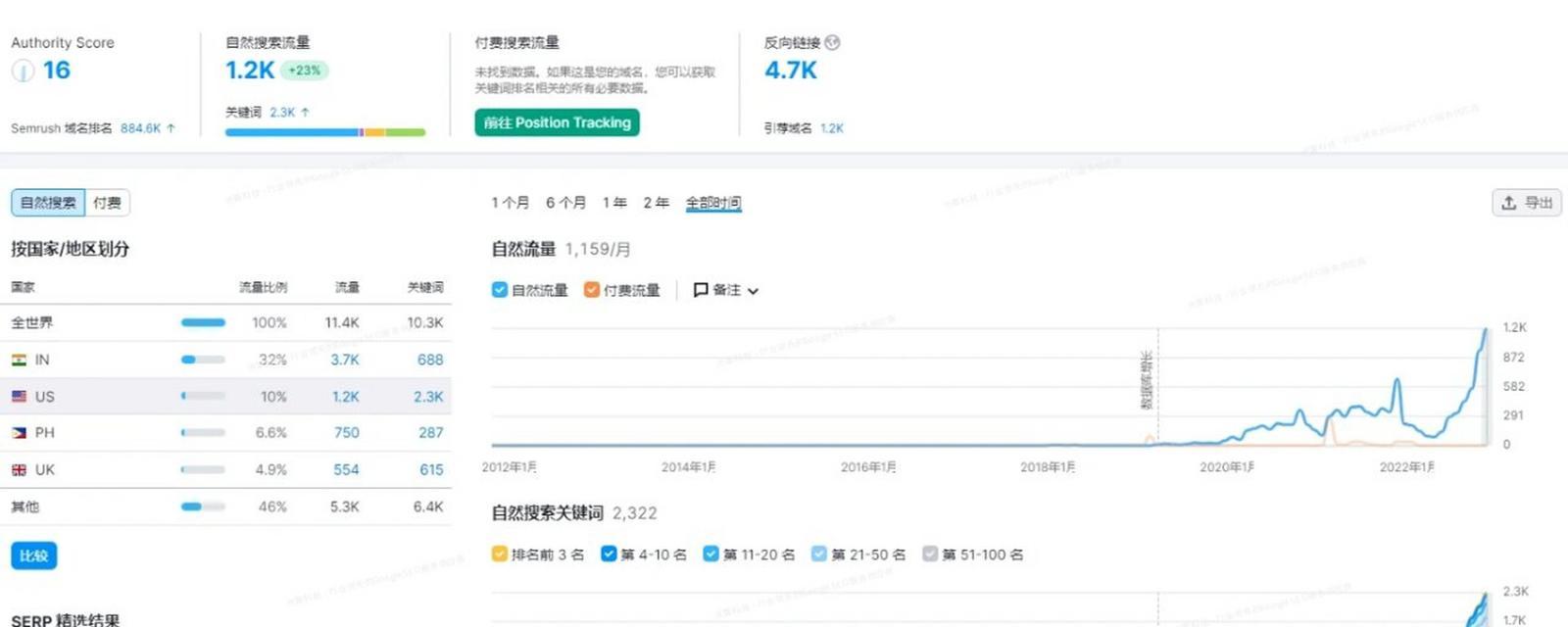The width and height of the screenshot is (1568, 627).
Task: Toggle the 第 51-100 名 checkbox
Action: (930, 555)
